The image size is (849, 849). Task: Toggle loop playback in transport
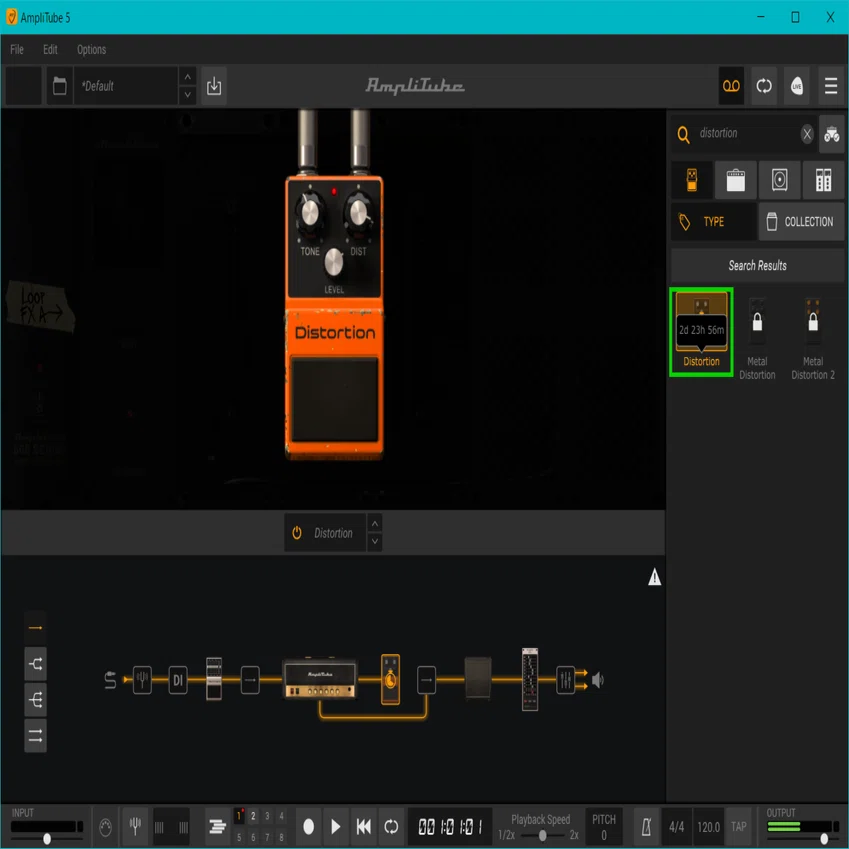tap(391, 826)
